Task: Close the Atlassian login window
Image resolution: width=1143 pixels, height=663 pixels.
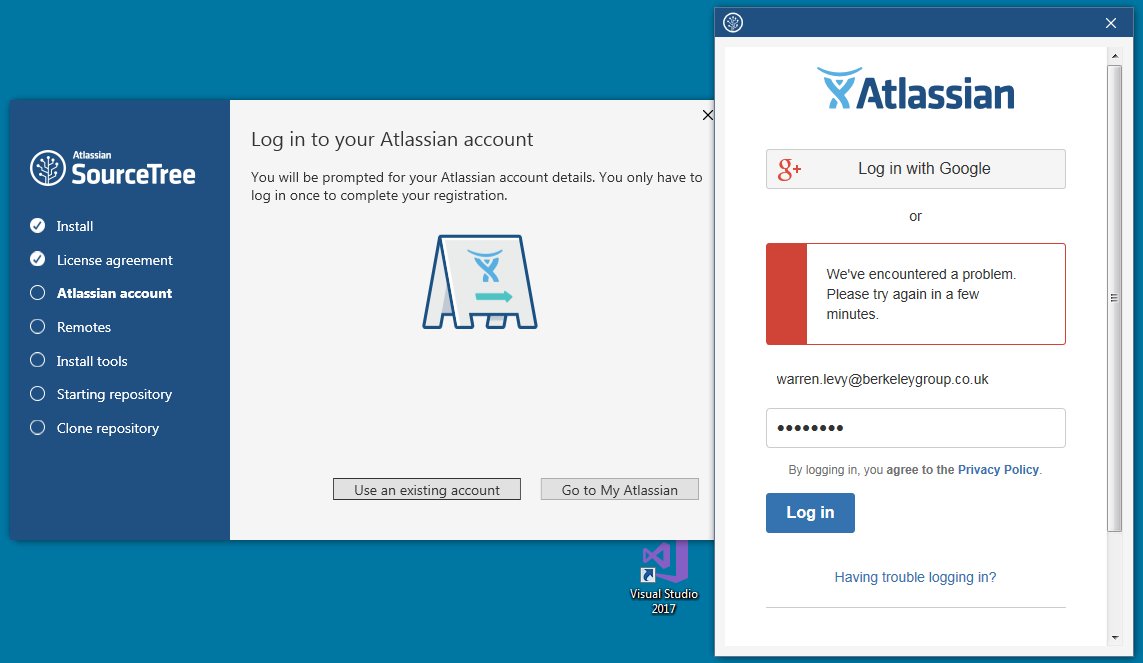Action: (1111, 23)
